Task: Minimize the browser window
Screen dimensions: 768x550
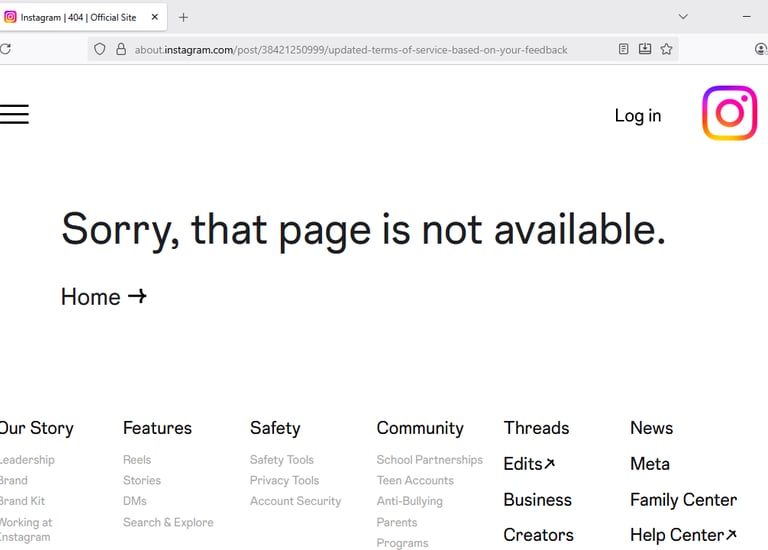Action: click(x=746, y=17)
